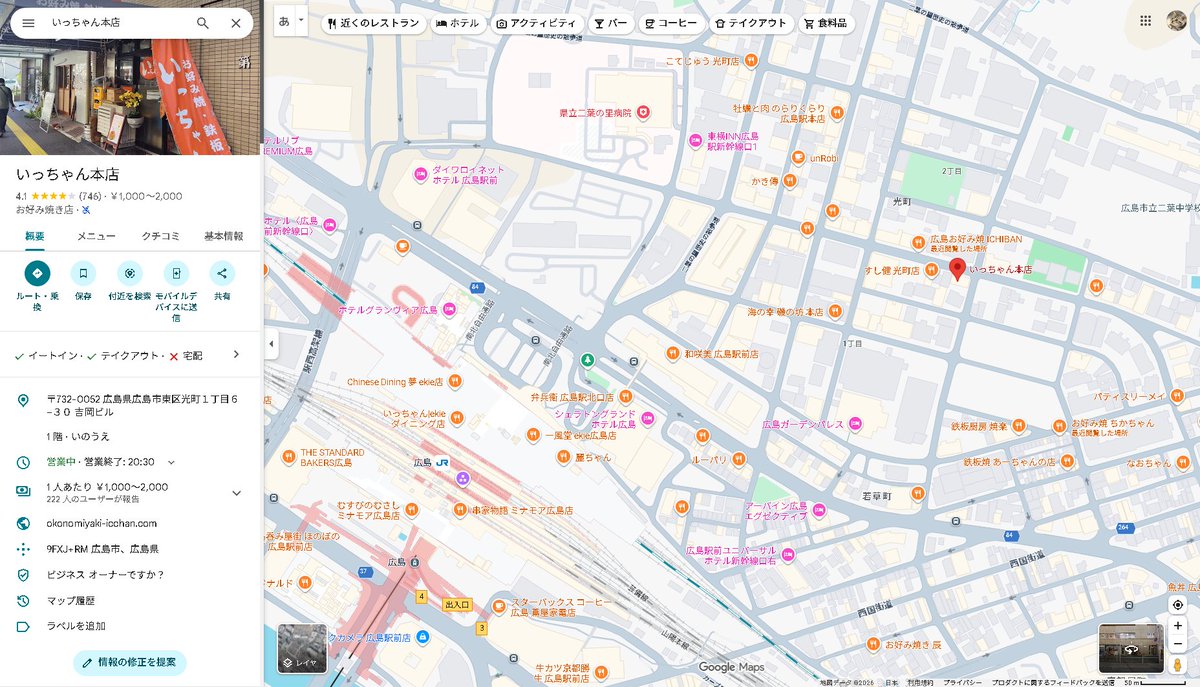Open the account profile avatar

pos(1177,20)
